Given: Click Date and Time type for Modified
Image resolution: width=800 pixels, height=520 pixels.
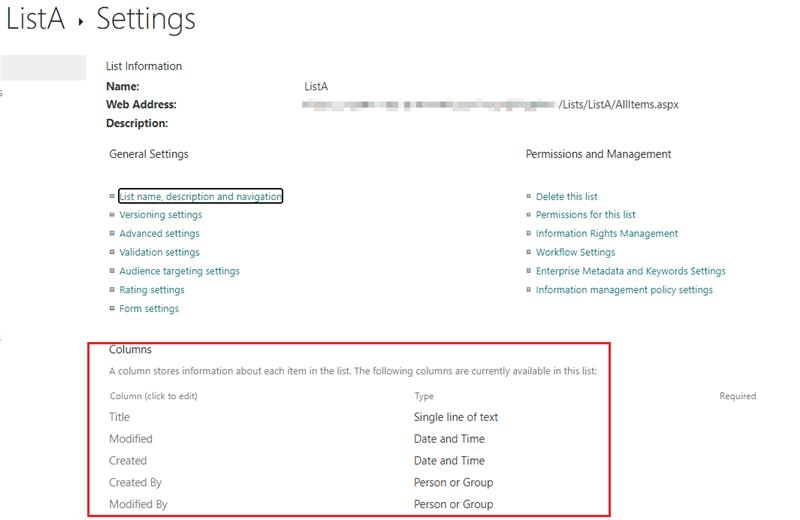Looking at the screenshot, I should (x=449, y=439).
